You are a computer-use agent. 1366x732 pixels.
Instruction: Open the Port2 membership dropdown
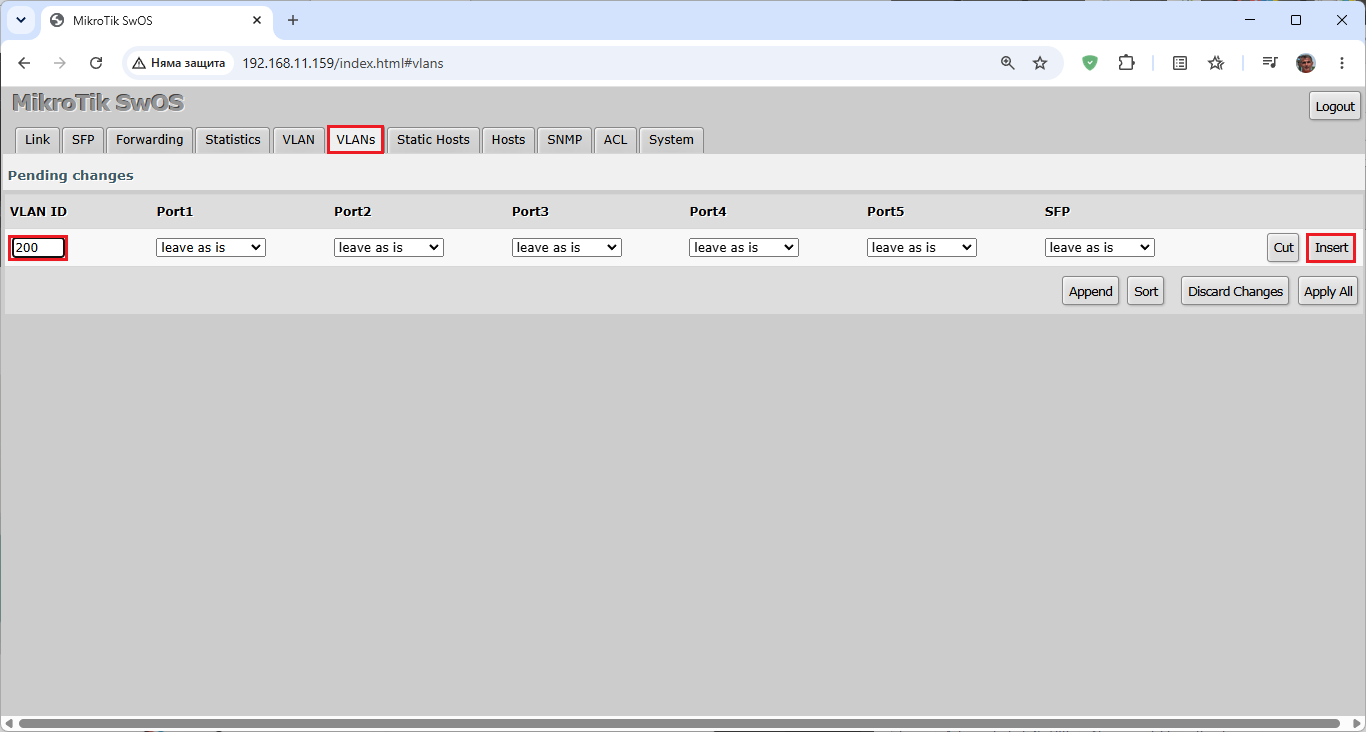pyautogui.click(x=389, y=247)
